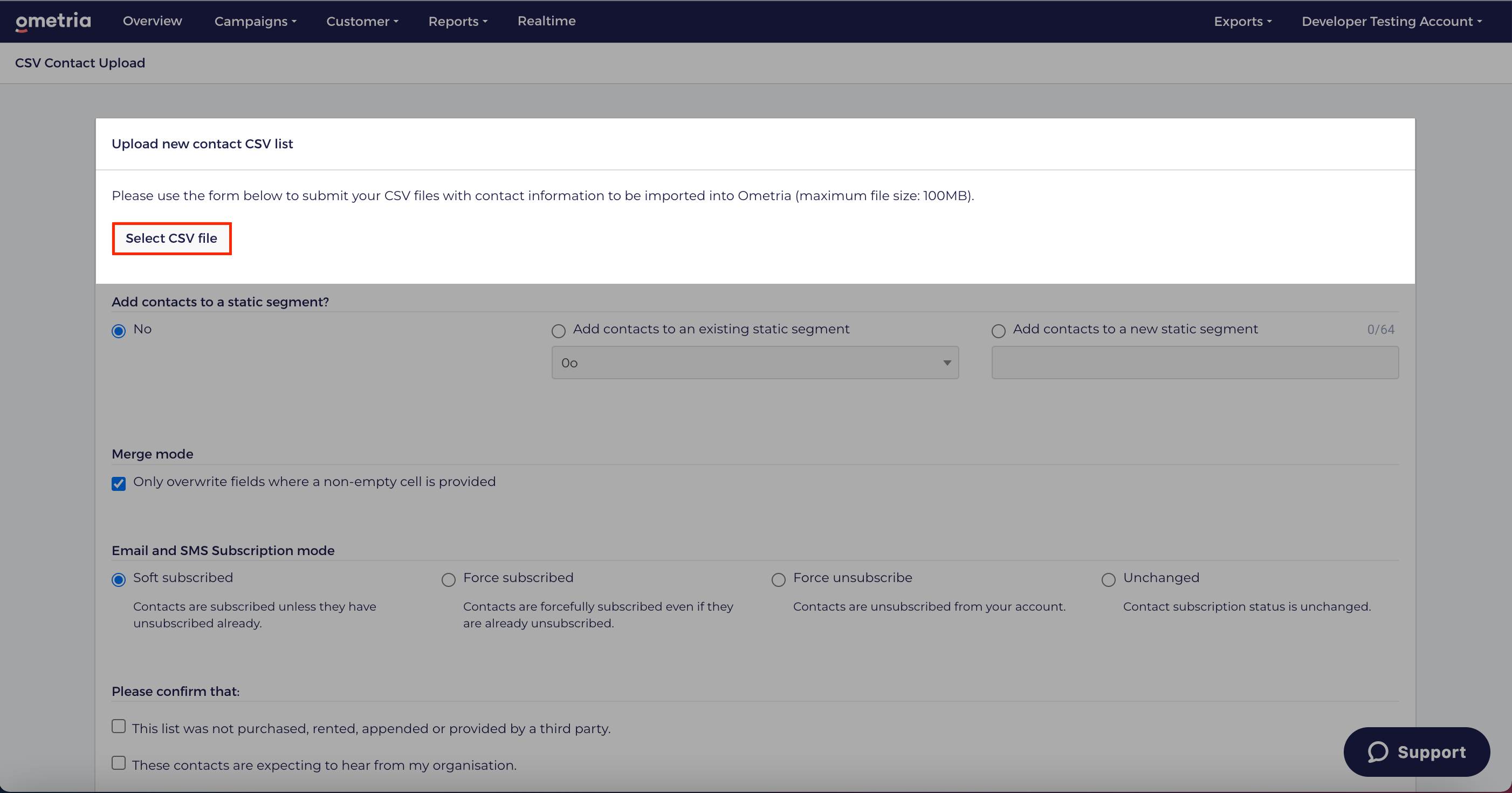This screenshot has width=1512, height=793.
Task: Expand the Exports menu
Action: pos(1242,21)
